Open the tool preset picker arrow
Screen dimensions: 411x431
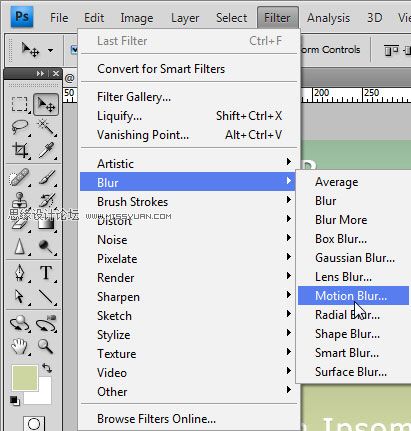coord(51,51)
